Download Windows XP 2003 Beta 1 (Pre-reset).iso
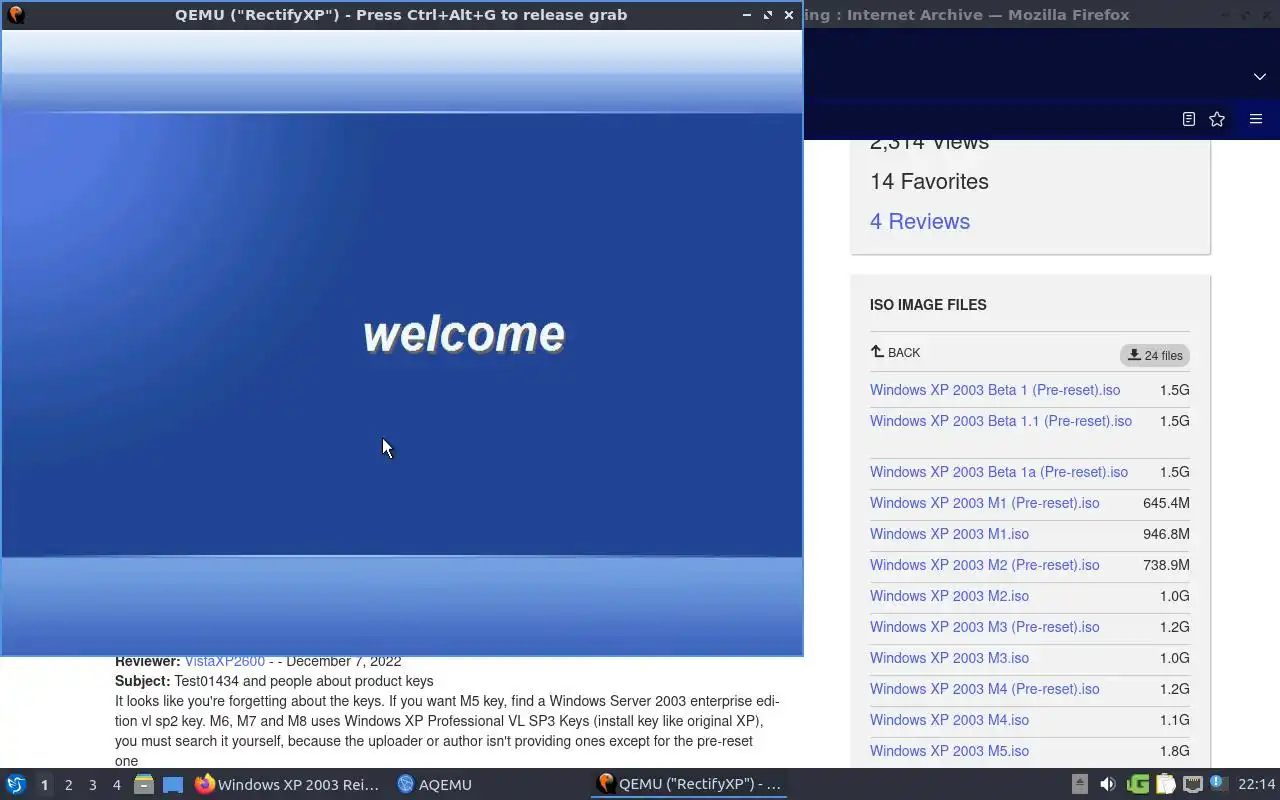Viewport: 1280px width, 800px height. [x=995, y=390]
